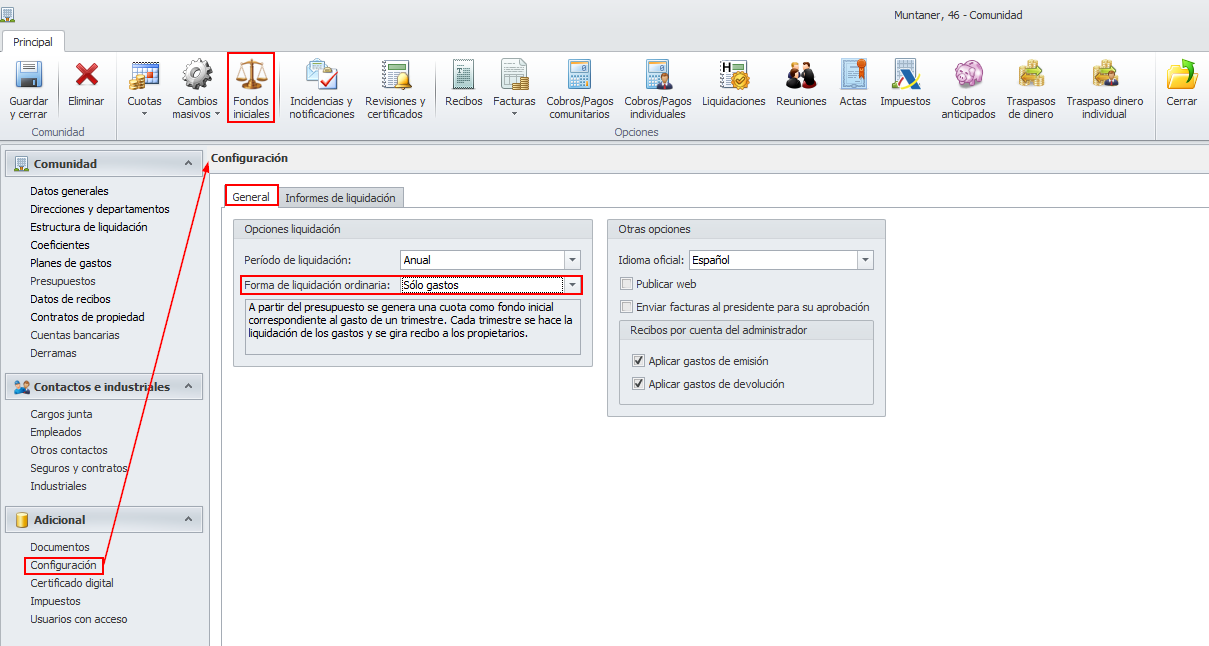1209x646 pixels.
Task: Open the Facturas icon
Action: [x=514, y=75]
